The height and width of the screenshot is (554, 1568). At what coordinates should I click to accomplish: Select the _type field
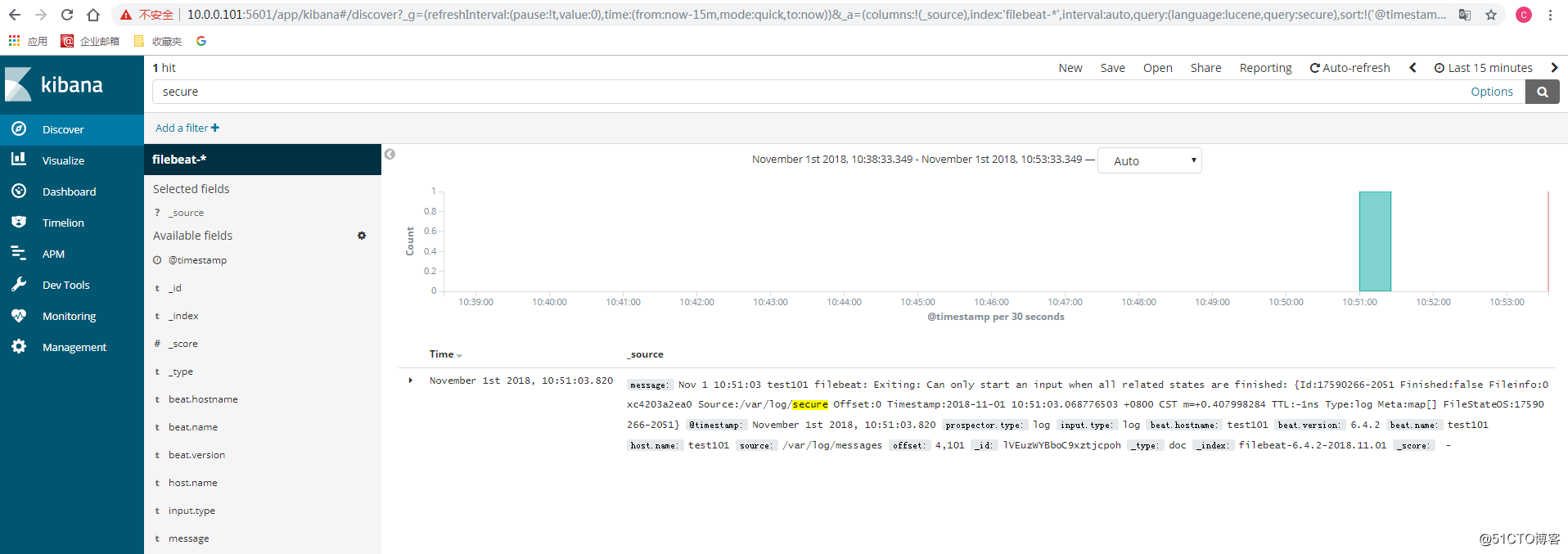coord(181,372)
